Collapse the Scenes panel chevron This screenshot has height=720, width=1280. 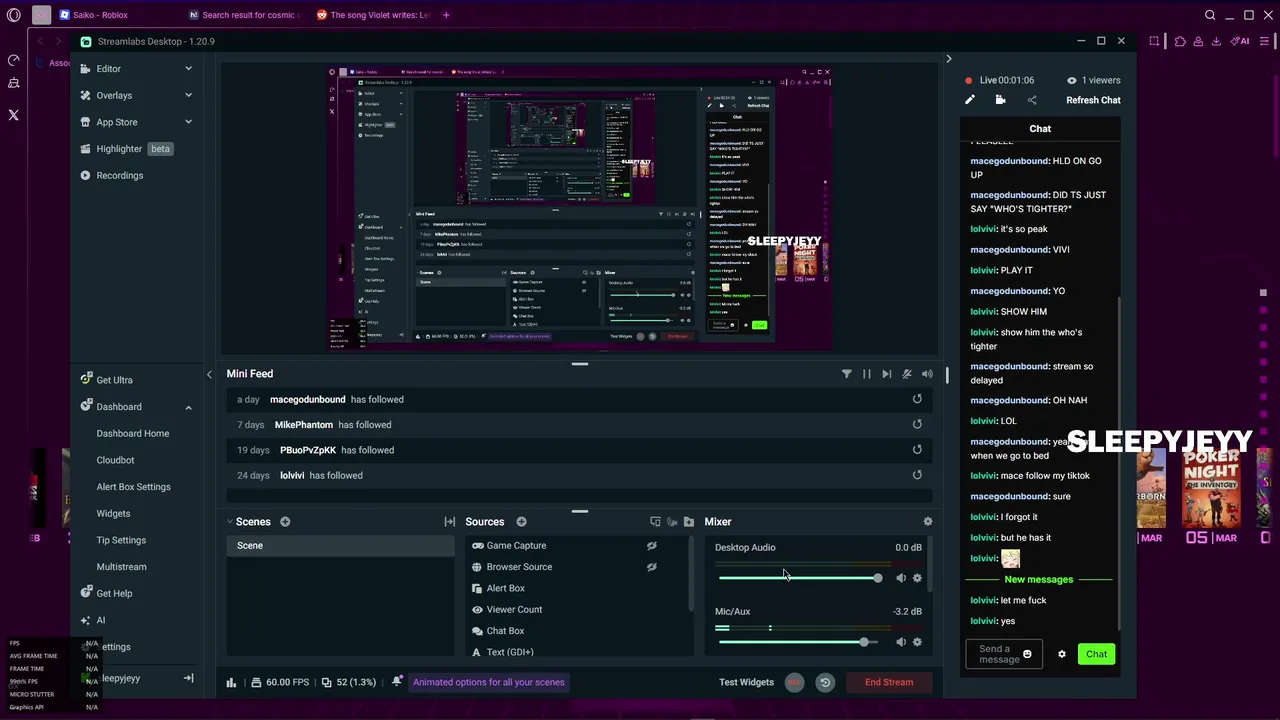click(x=229, y=522)
